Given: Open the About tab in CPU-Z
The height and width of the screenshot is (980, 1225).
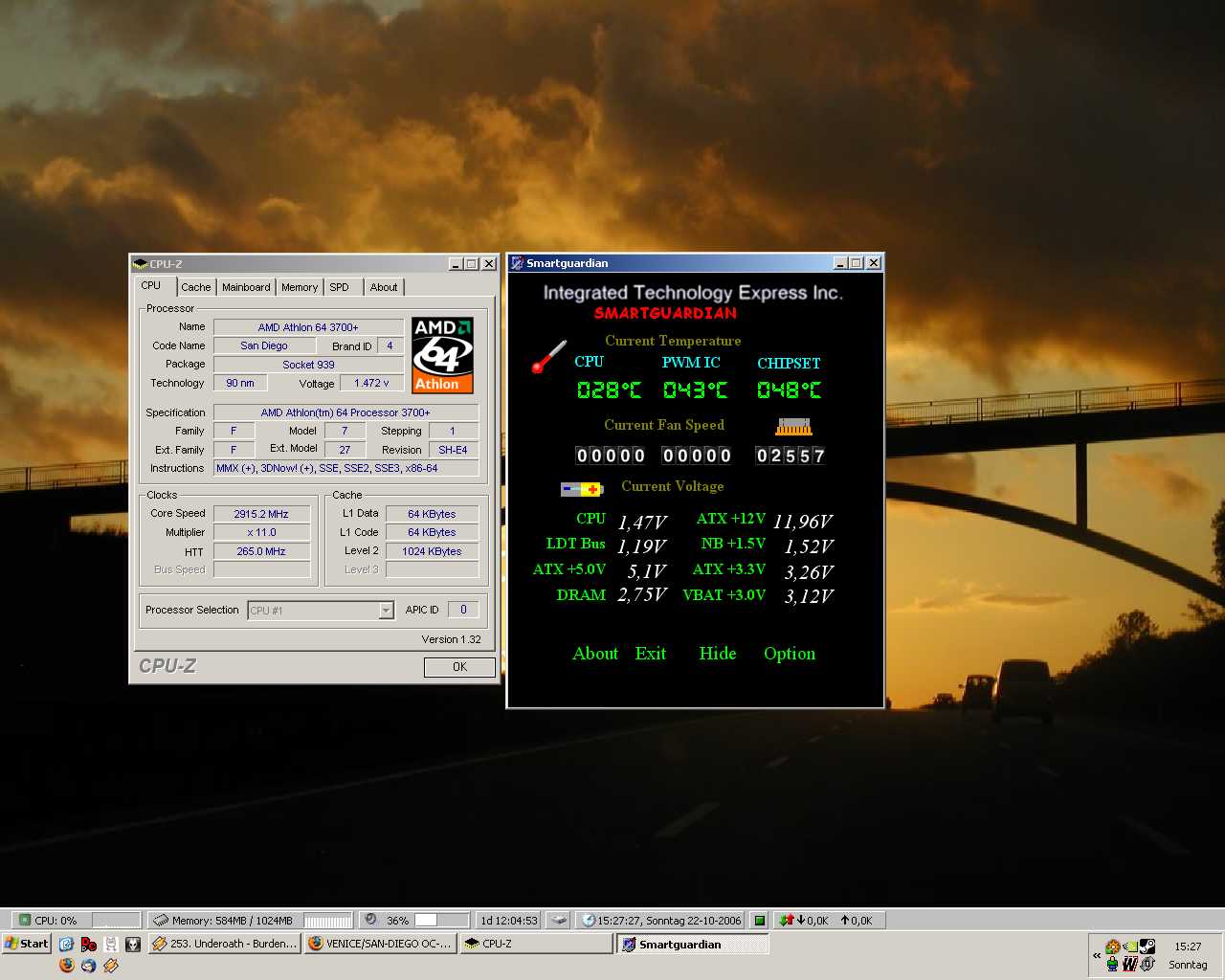Looking at the screenshot, I should tap(384, 287).
